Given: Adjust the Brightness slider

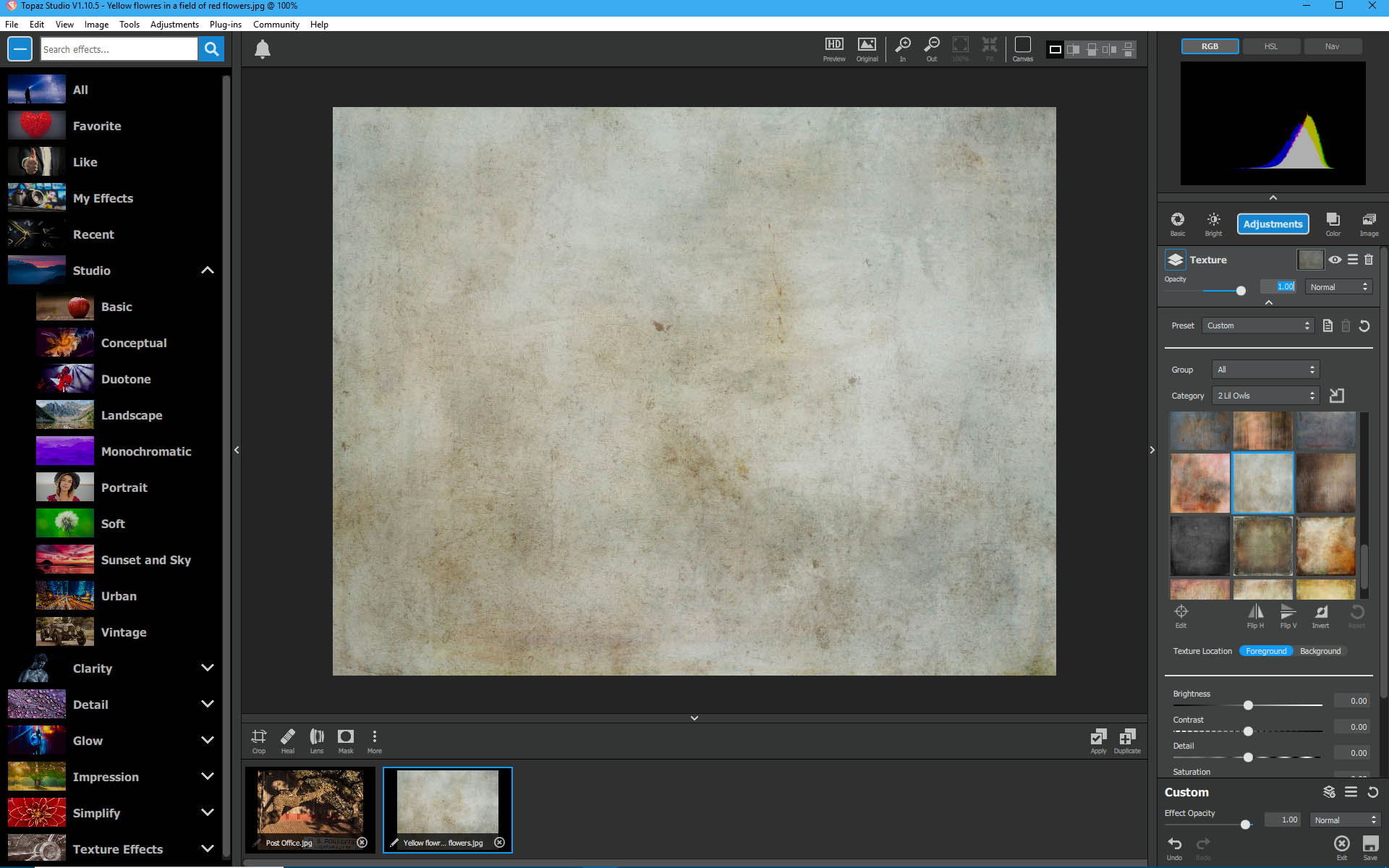Looking at the screenshot, I should [x=1248, y=705].
